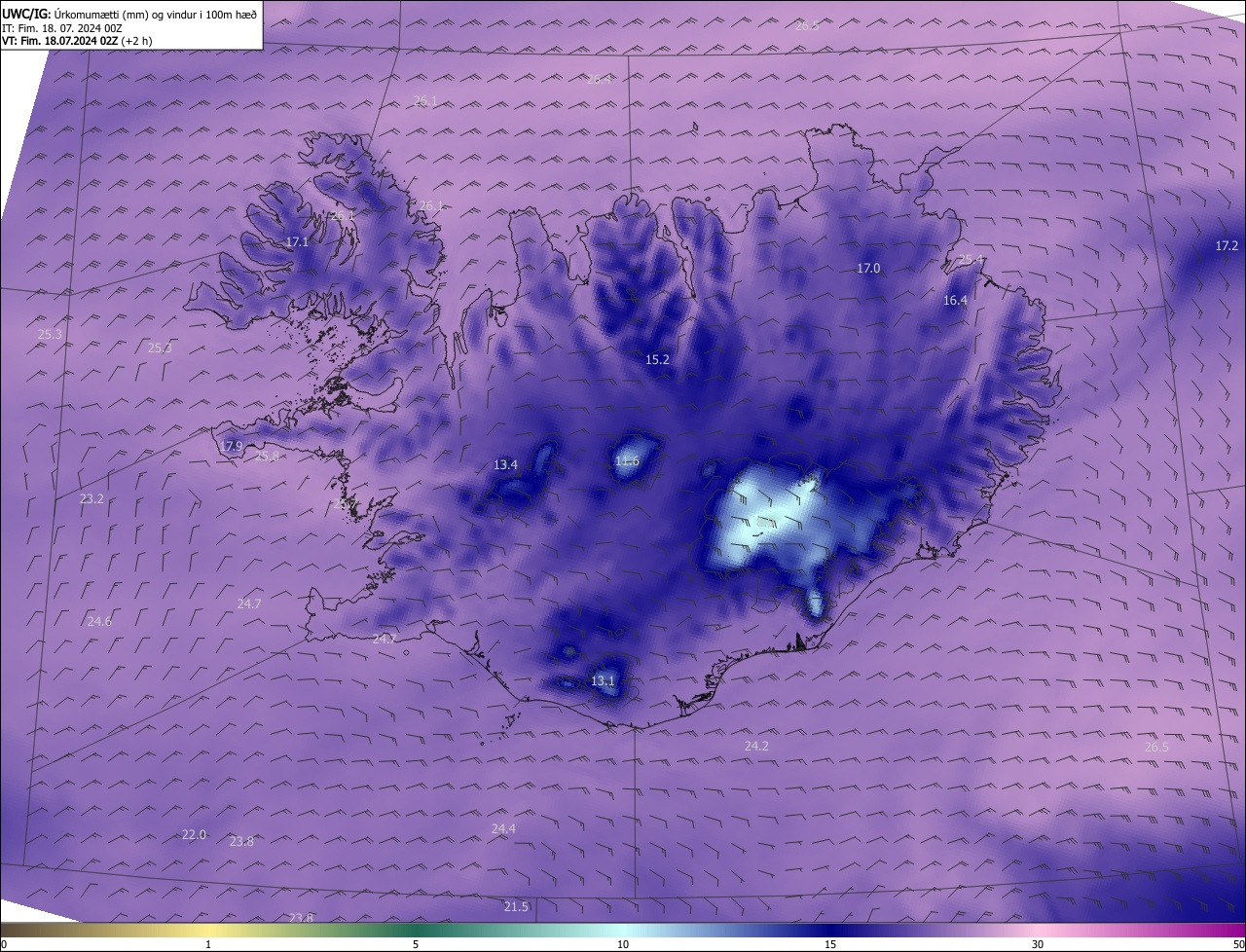Click the 16.4 value label
Viewport: 1246px width, 952px height.
(955, 301)
